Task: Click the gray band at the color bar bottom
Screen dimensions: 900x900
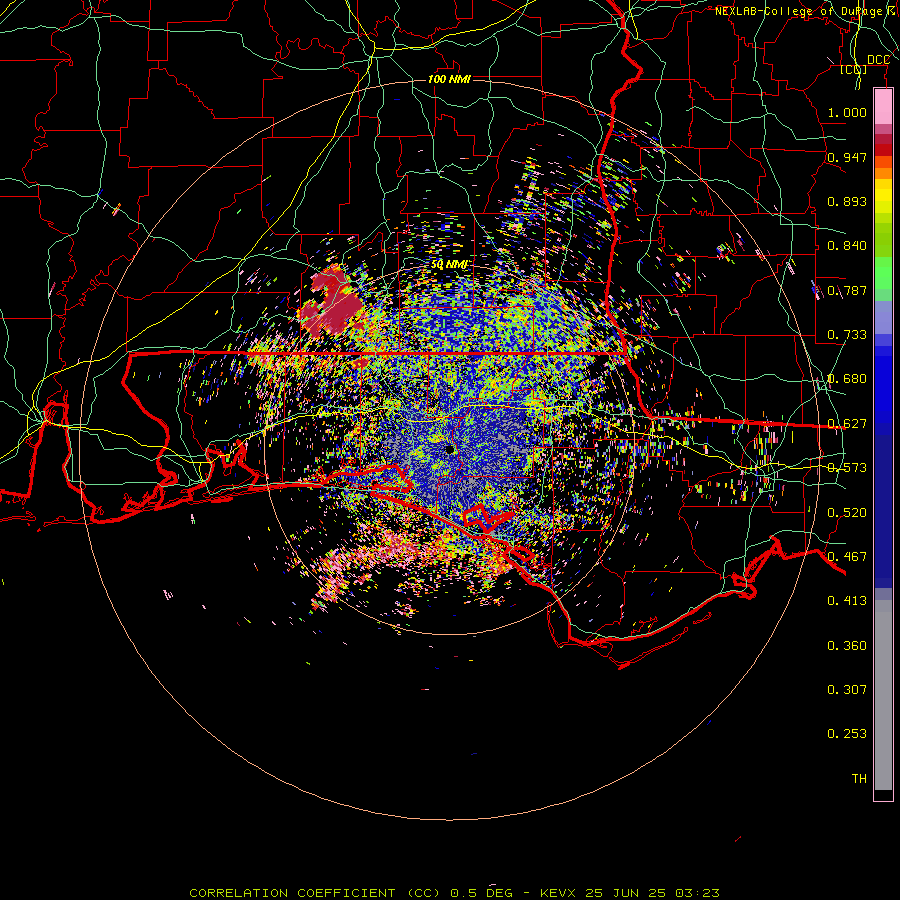Action: [x=883, y=695]
